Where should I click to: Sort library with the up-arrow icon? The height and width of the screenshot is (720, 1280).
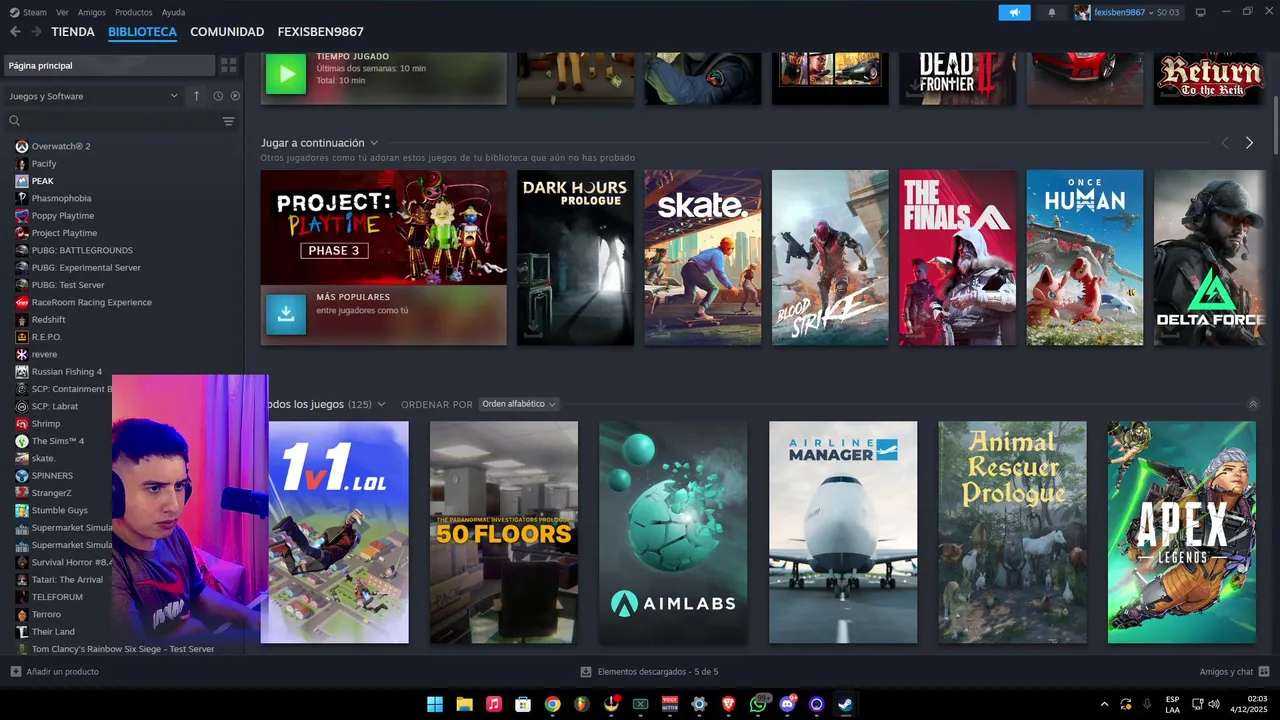[197, 96]
